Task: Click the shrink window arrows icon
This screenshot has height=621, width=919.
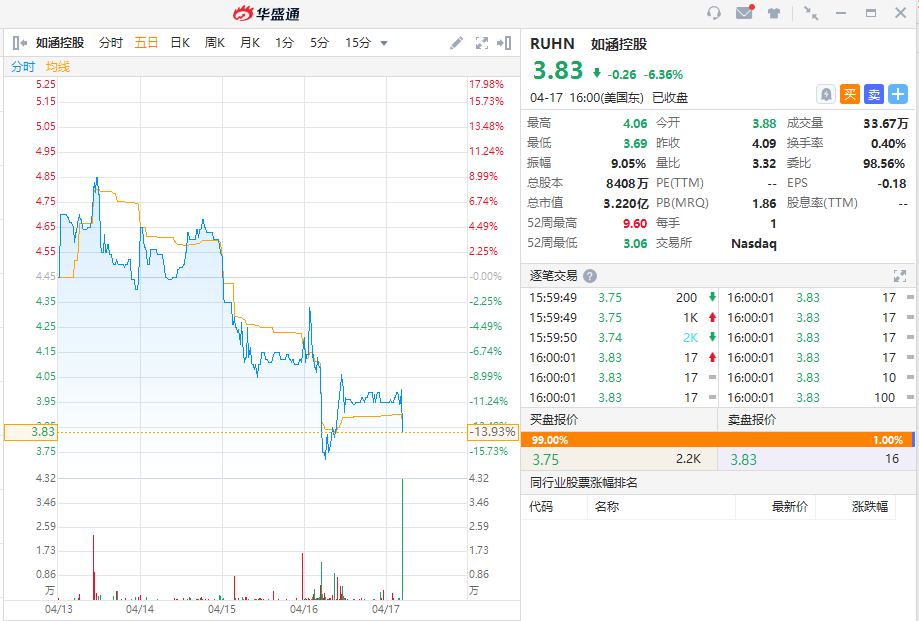Action: coord(811,13)
